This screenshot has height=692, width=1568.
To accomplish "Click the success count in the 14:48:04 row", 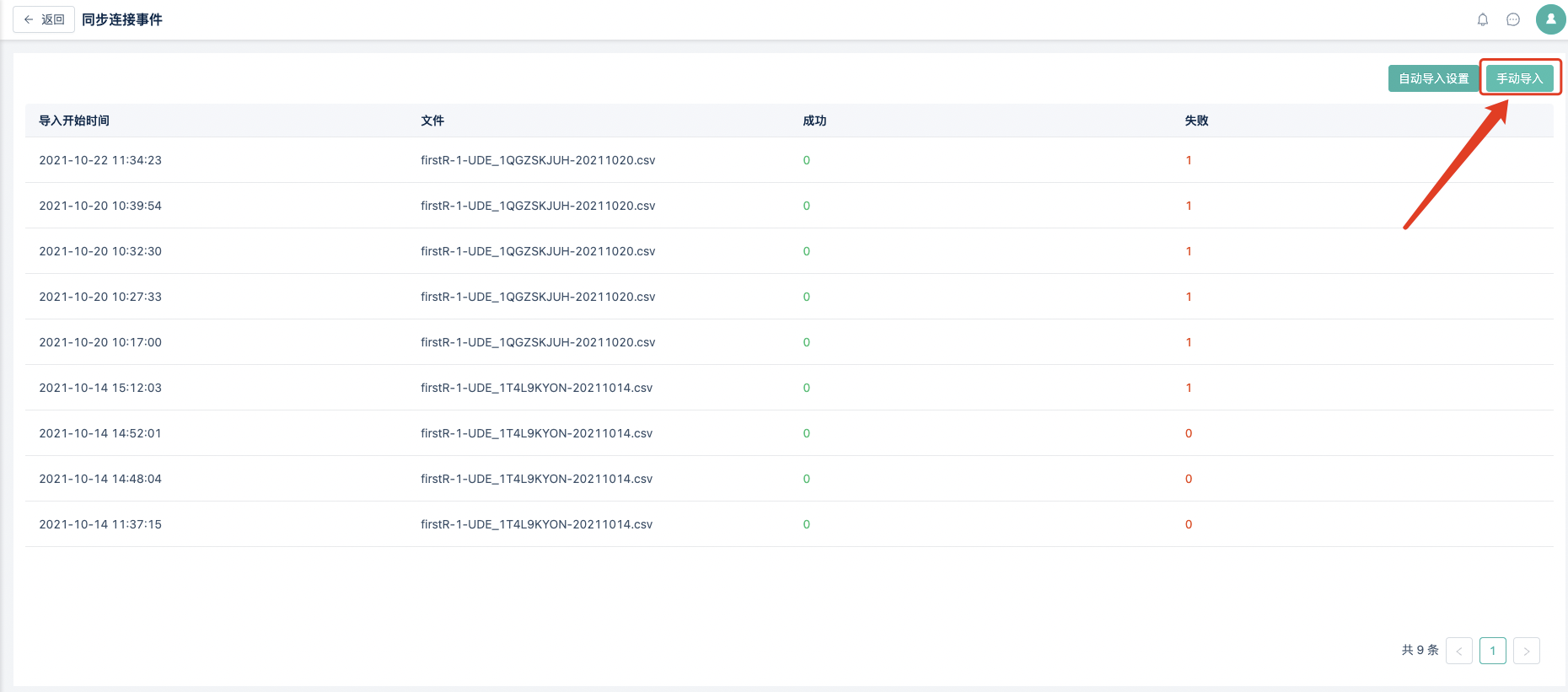I will (807, 479).
